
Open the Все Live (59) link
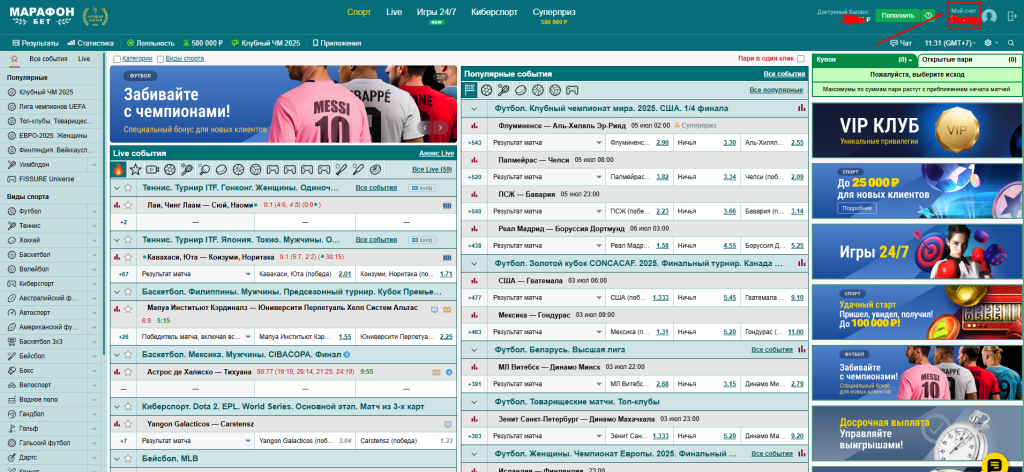pyautogui.click(x=432, y=170)
